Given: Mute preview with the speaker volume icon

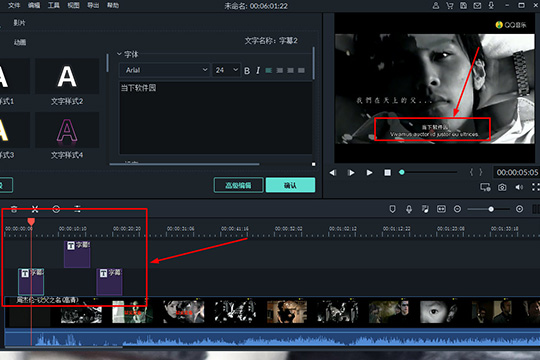Looking at the screenshot, I should 519,187.
